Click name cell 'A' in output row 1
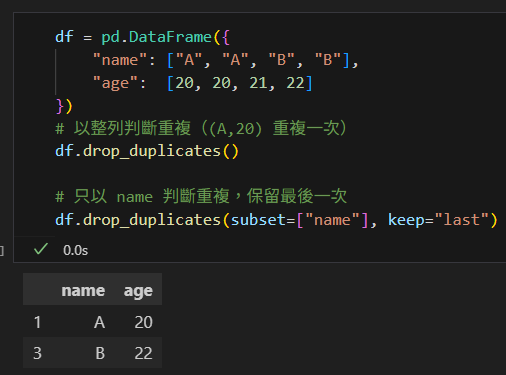The width and height of the screenshot is (506, 375). (x=99, y=322)
